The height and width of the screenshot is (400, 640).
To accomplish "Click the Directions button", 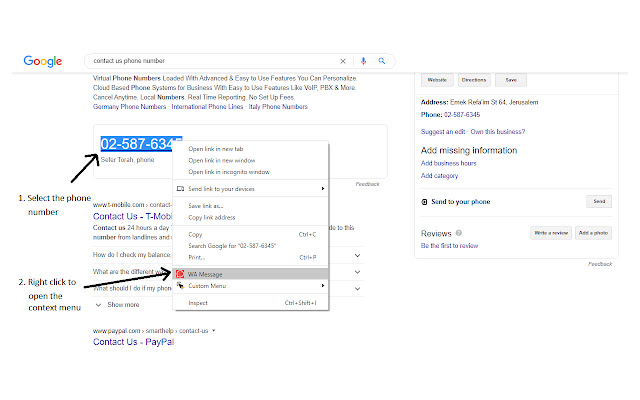I will click(474, 80).
